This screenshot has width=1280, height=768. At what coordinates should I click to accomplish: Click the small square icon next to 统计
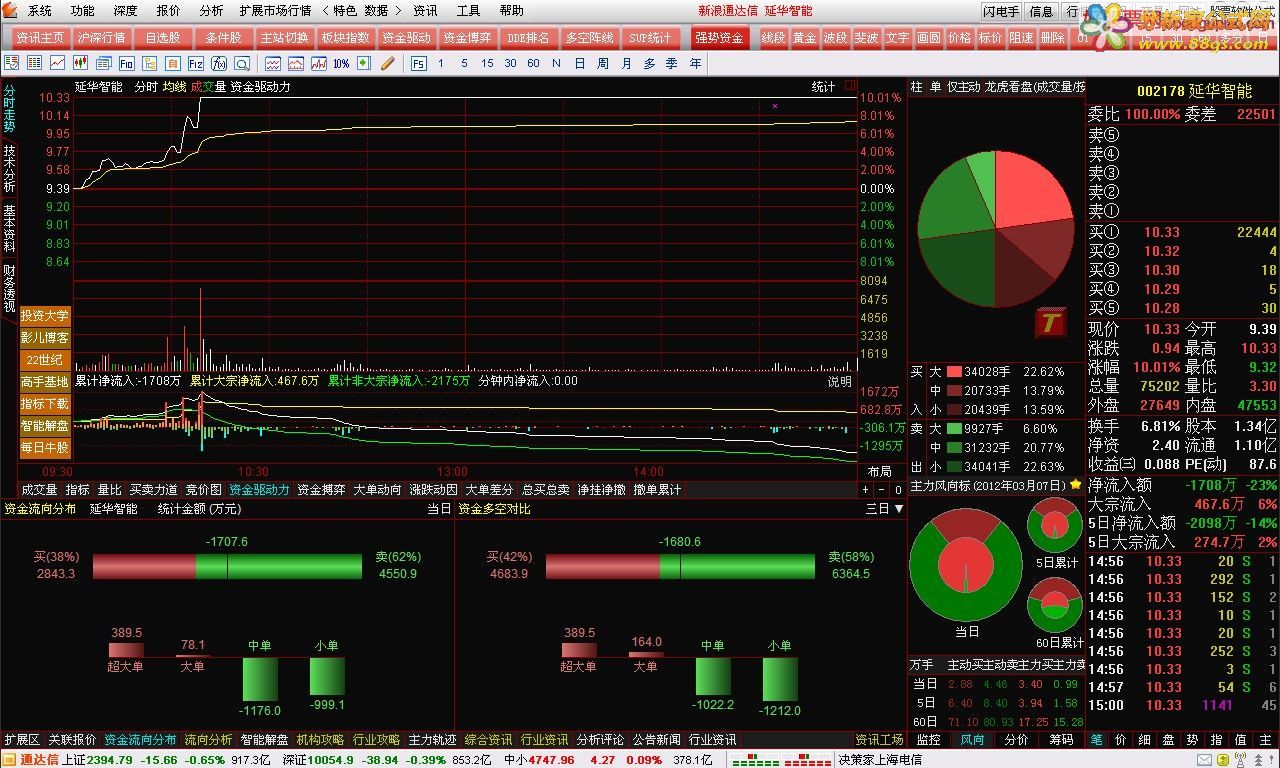point(850,87)
